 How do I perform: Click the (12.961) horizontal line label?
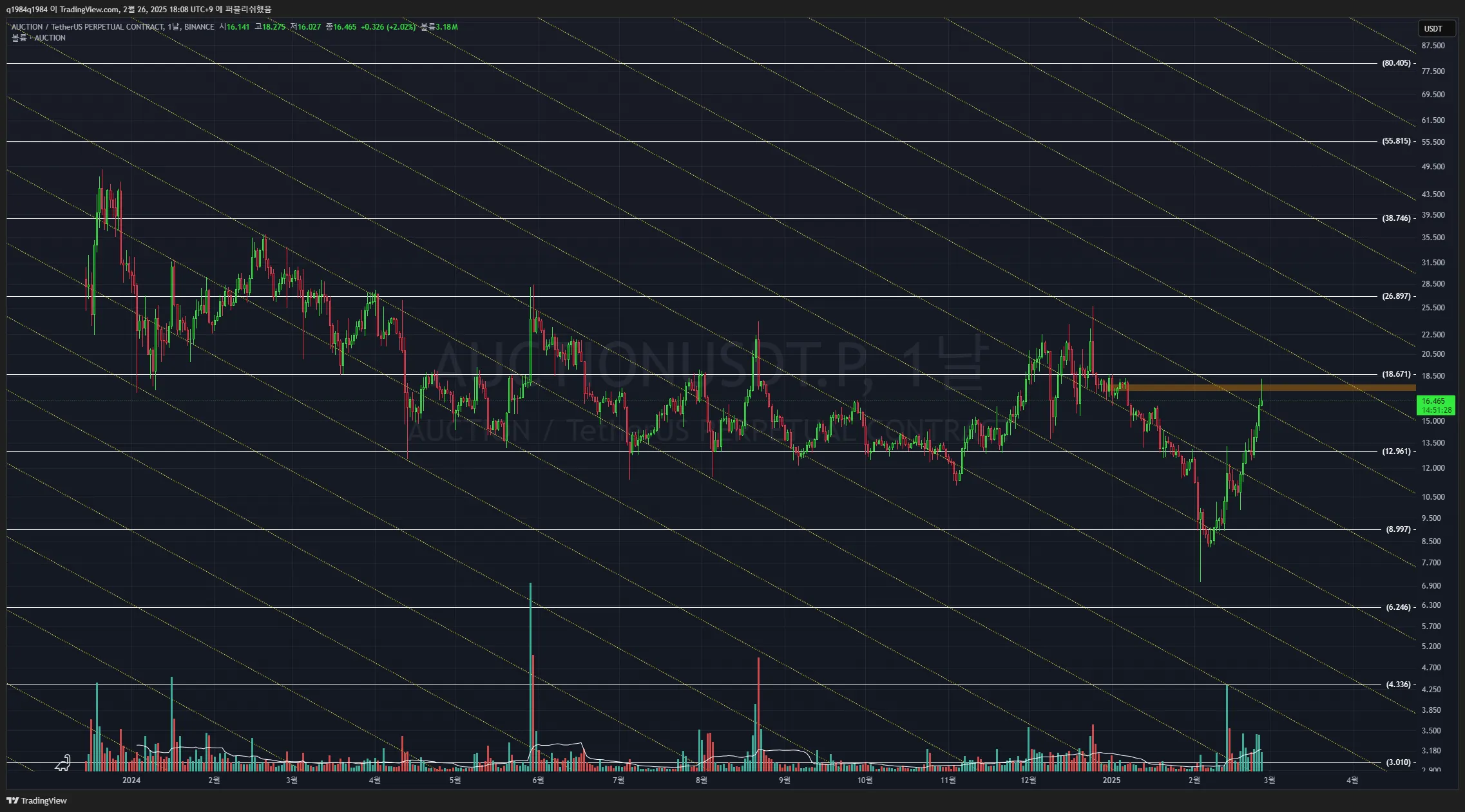[1396, 451]
